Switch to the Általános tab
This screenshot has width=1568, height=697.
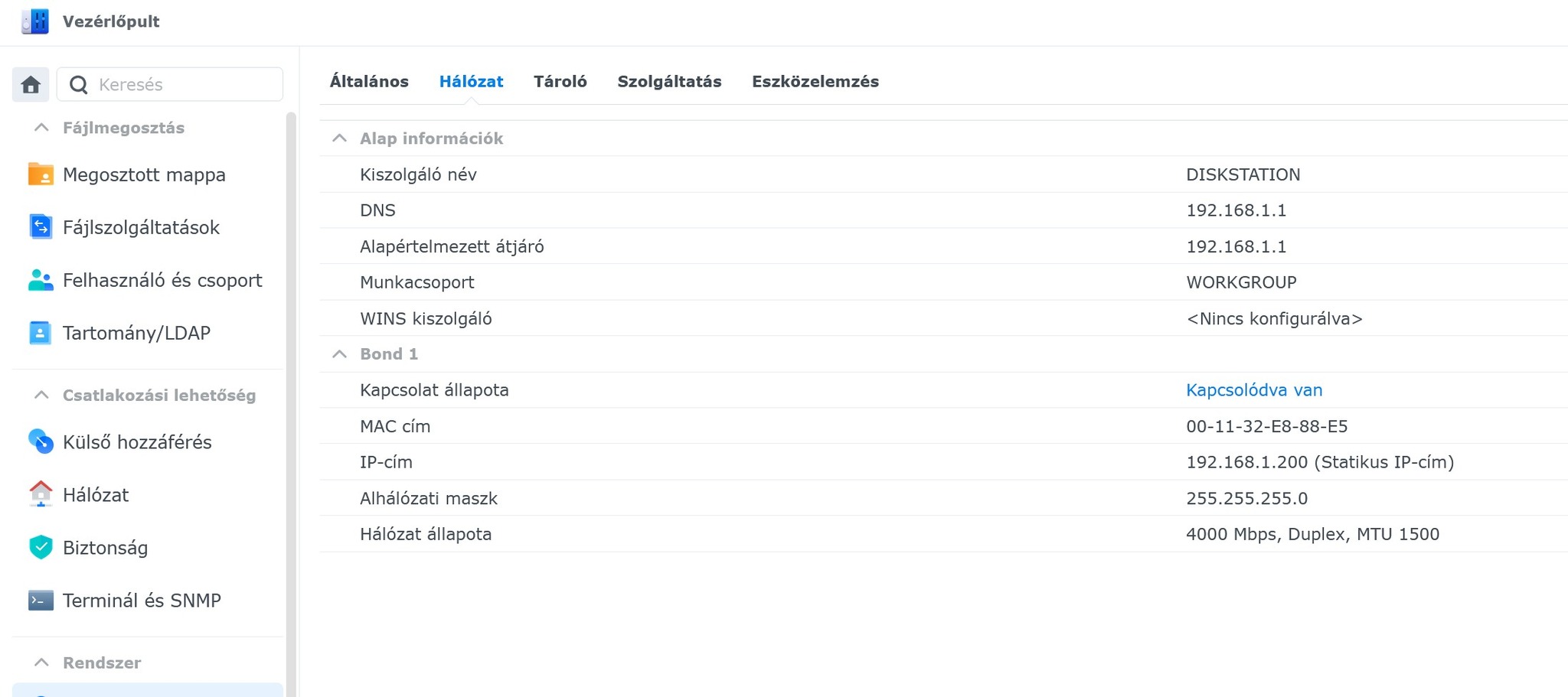click(x=369, y=82)
